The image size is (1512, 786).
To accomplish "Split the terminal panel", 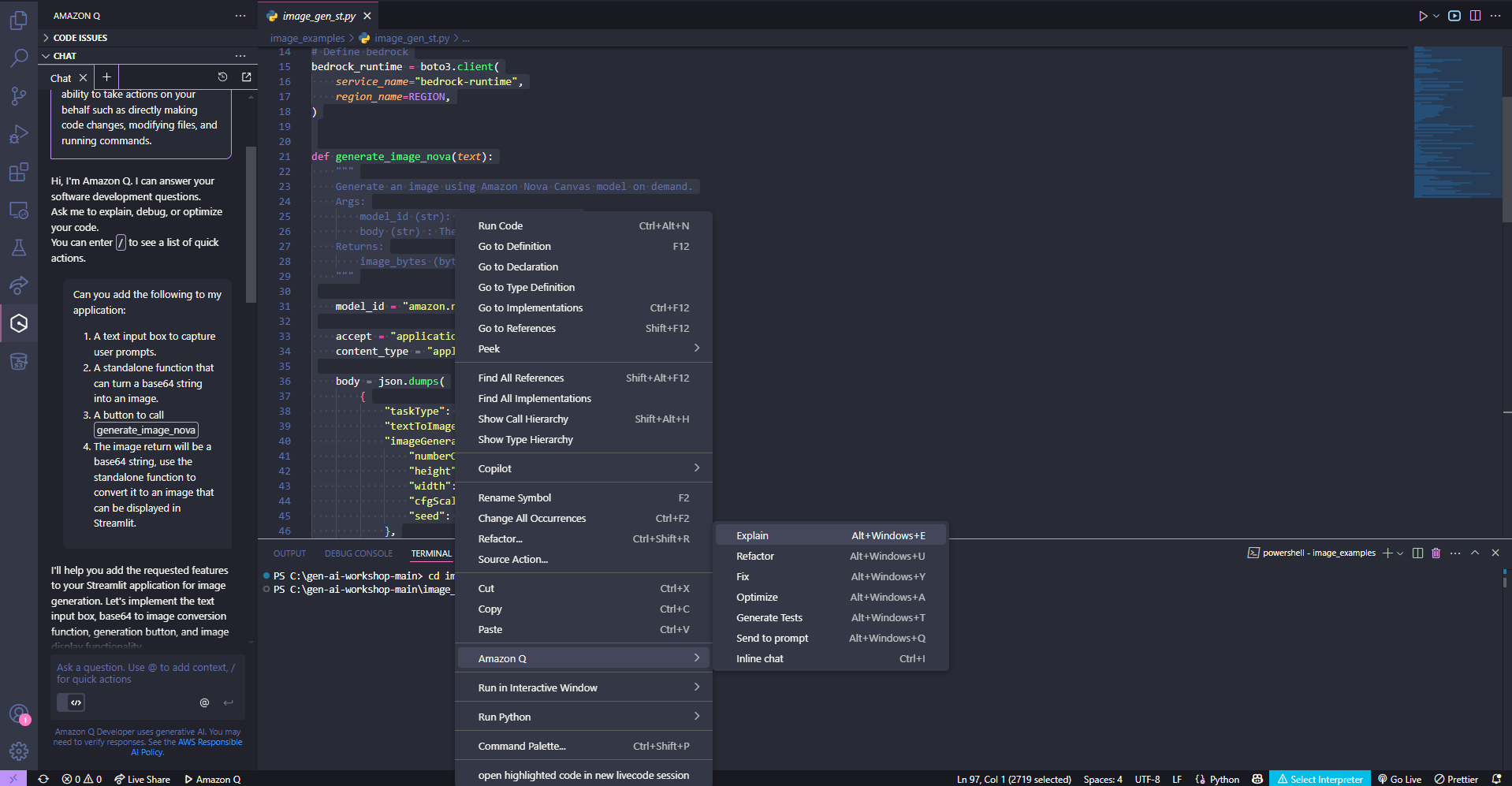I will click(1417, 553).
